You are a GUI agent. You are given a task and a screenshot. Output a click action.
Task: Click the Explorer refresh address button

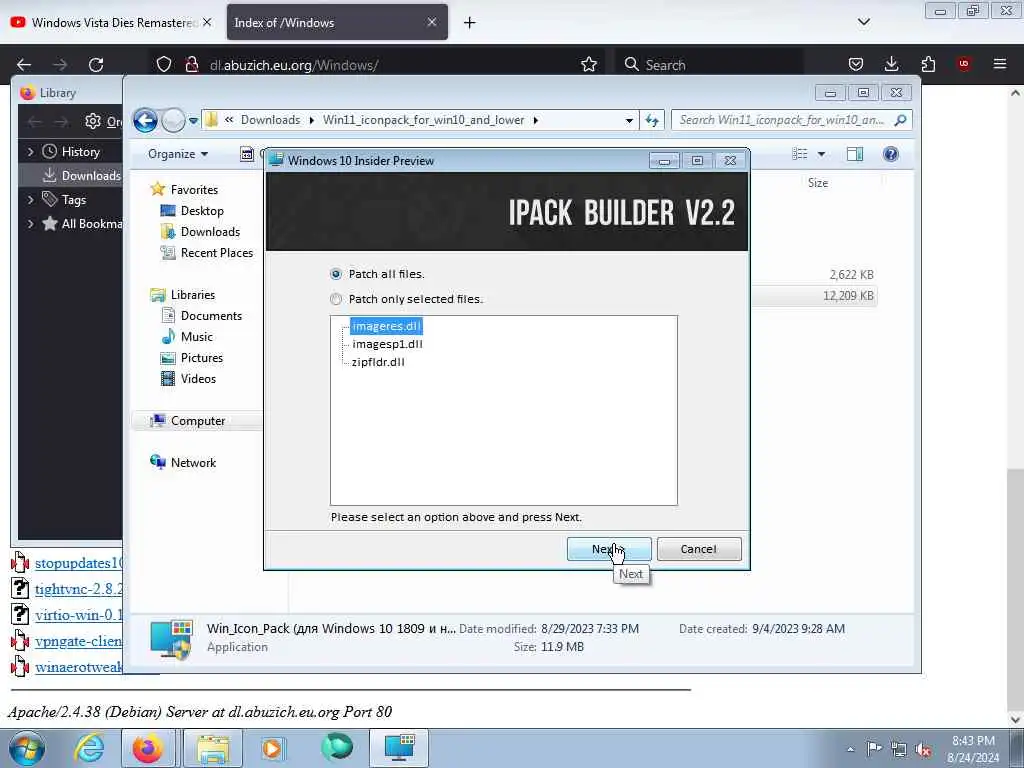pos(652,120)
